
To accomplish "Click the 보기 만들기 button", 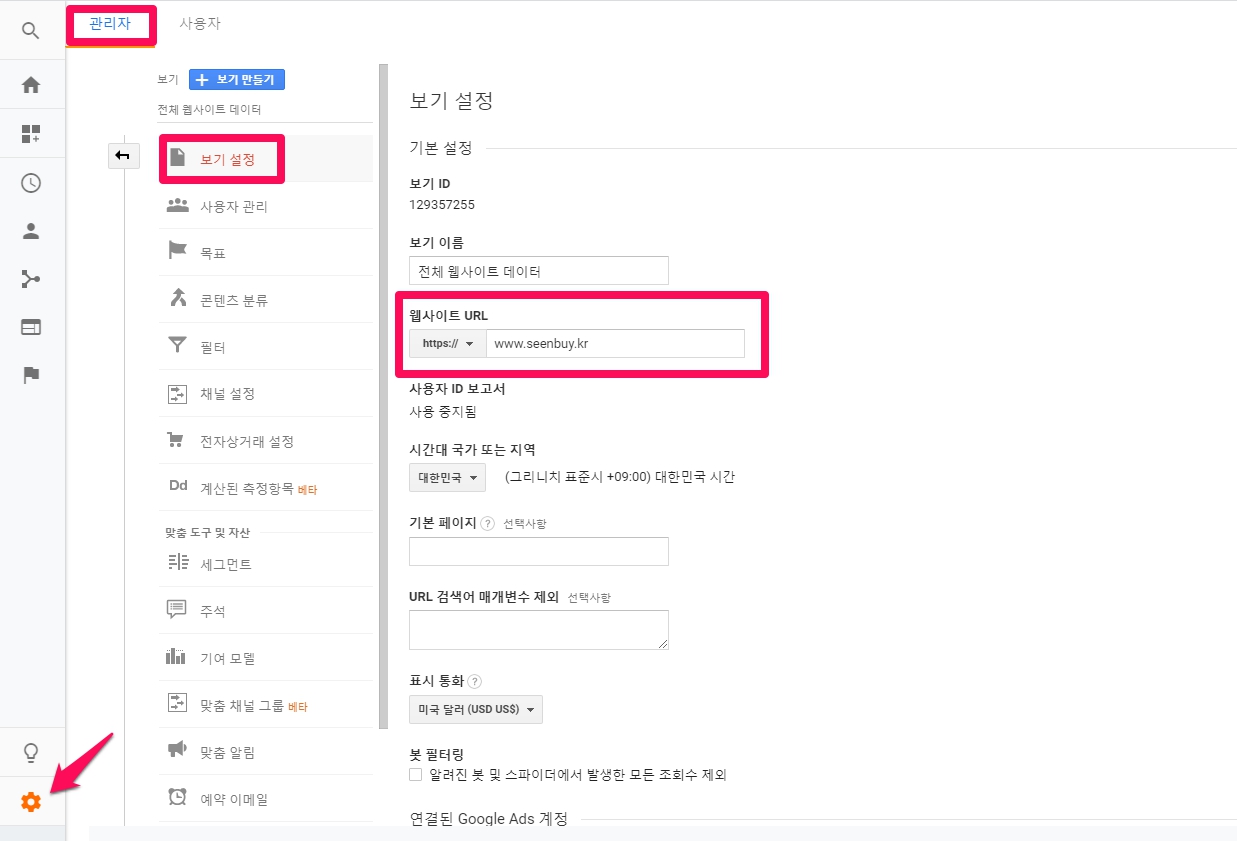I will pos(237,80).
